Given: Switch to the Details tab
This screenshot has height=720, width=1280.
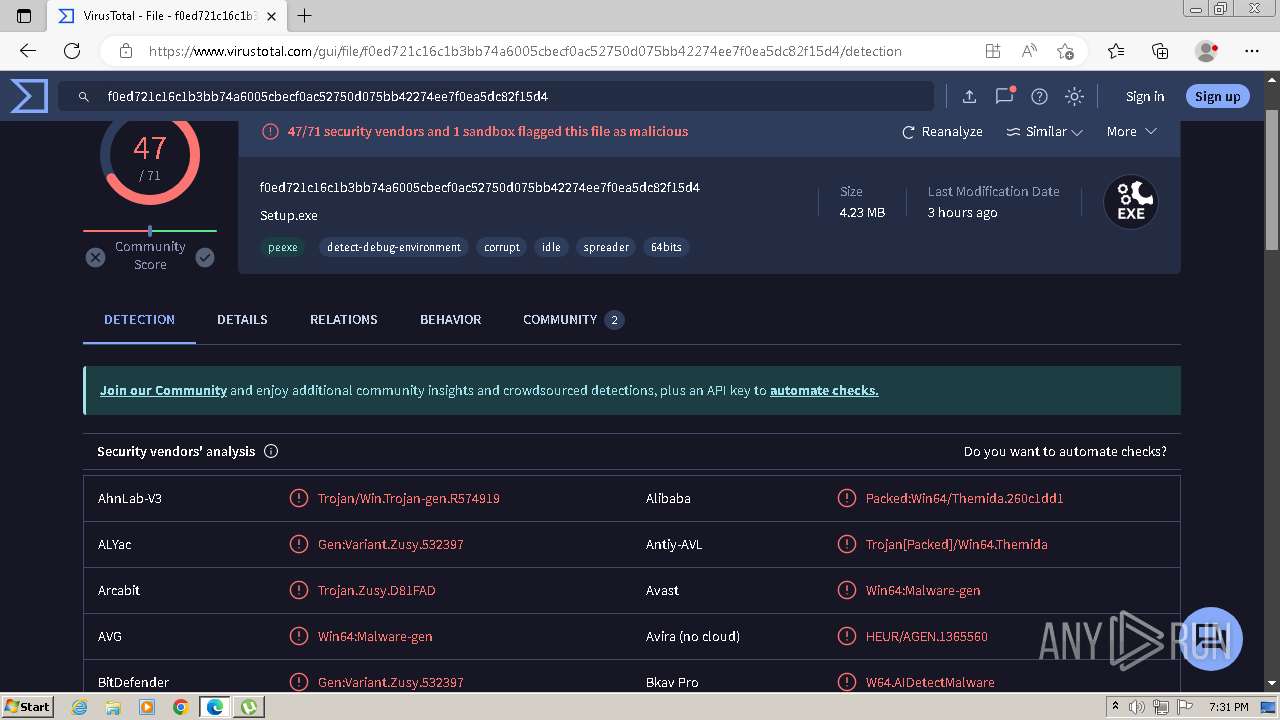Looking at the screenshot, I should pyautogui.click(x=242, y=320).
